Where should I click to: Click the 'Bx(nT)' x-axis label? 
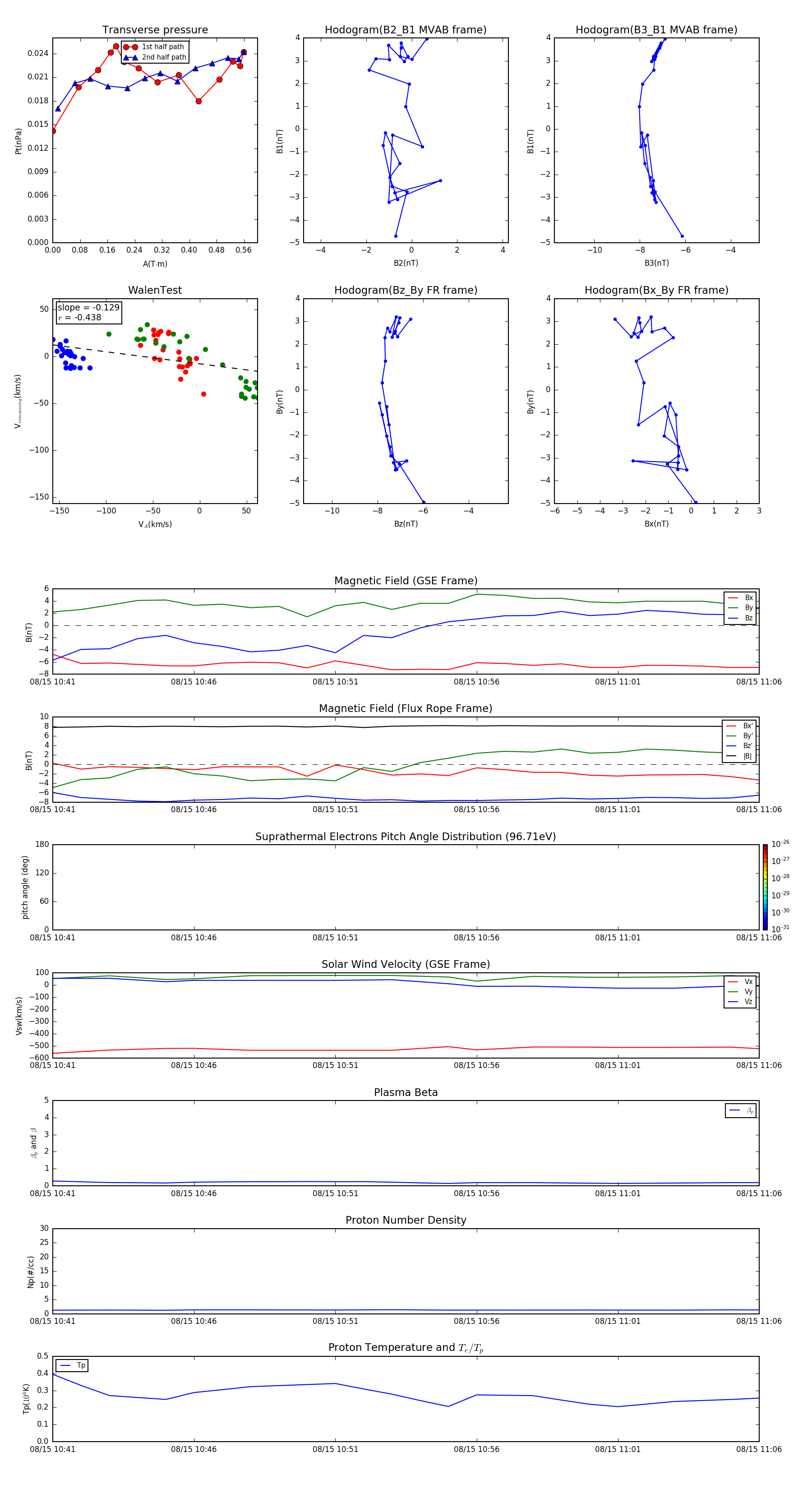tap(656, 524)
